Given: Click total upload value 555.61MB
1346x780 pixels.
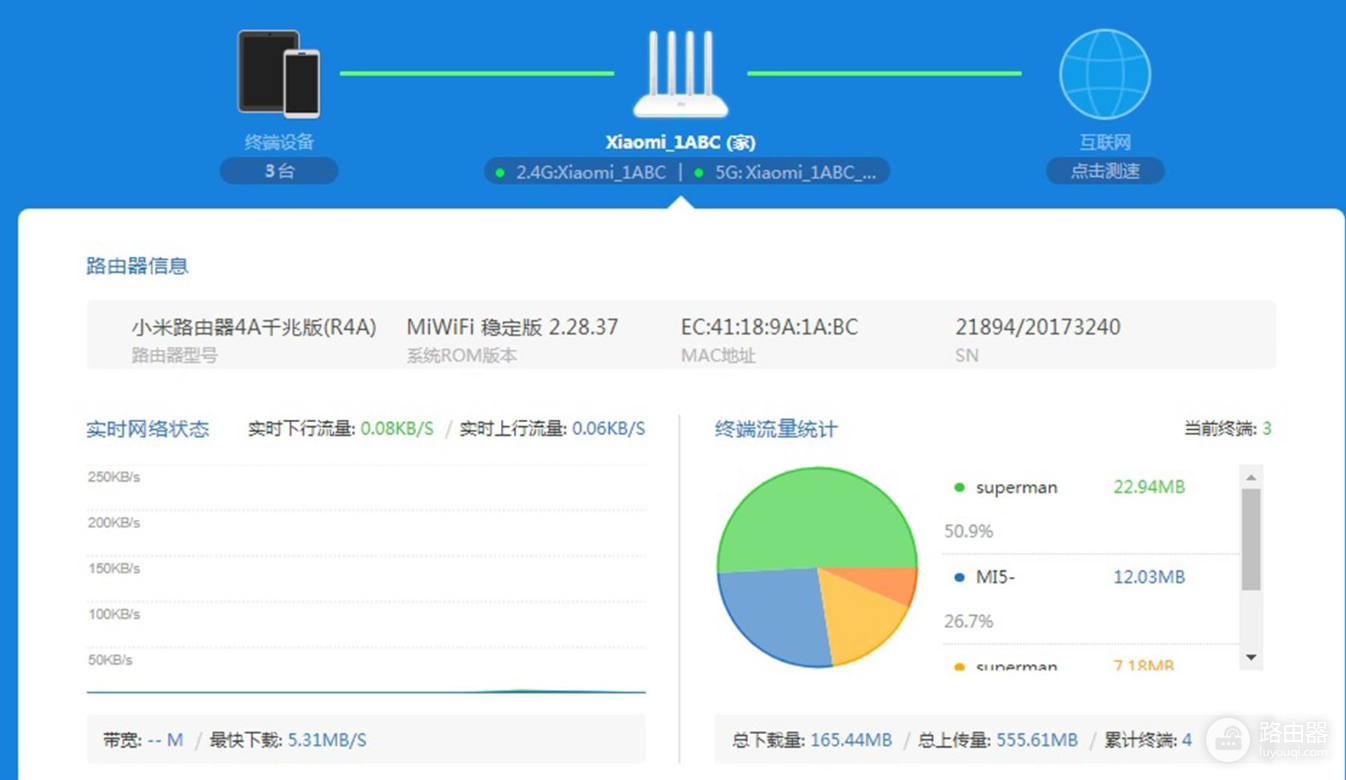Looking at the screenshot, I should point(1037,740).
